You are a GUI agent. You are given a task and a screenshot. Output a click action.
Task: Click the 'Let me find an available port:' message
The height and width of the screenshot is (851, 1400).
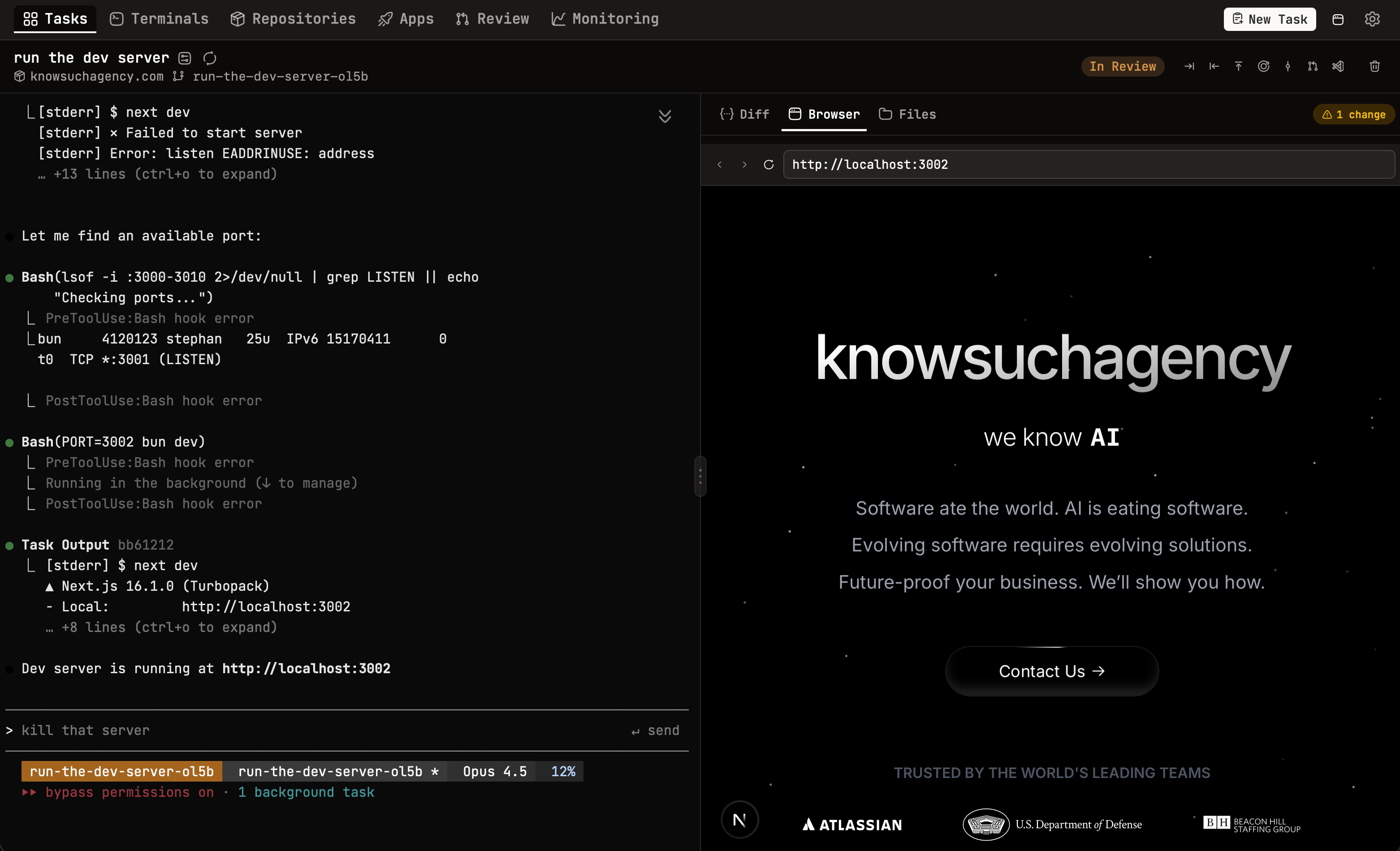coord(142,236)
